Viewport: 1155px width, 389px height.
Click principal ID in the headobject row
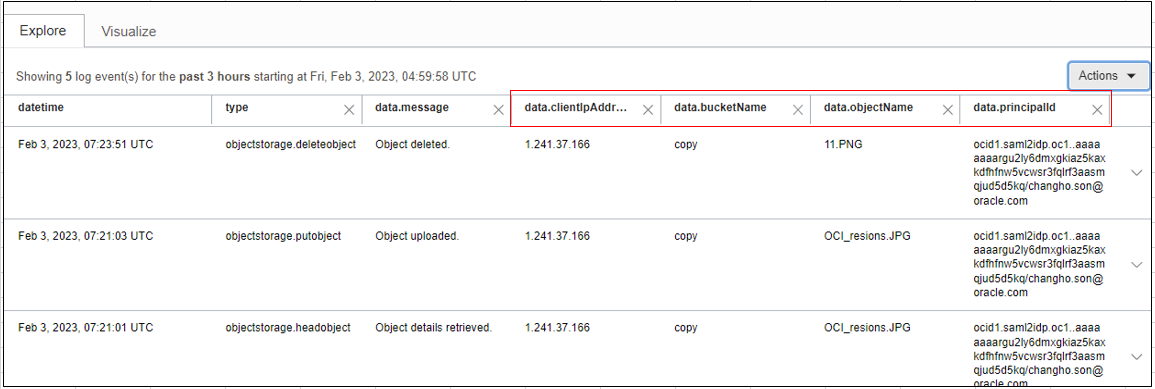click(1039, 354)
